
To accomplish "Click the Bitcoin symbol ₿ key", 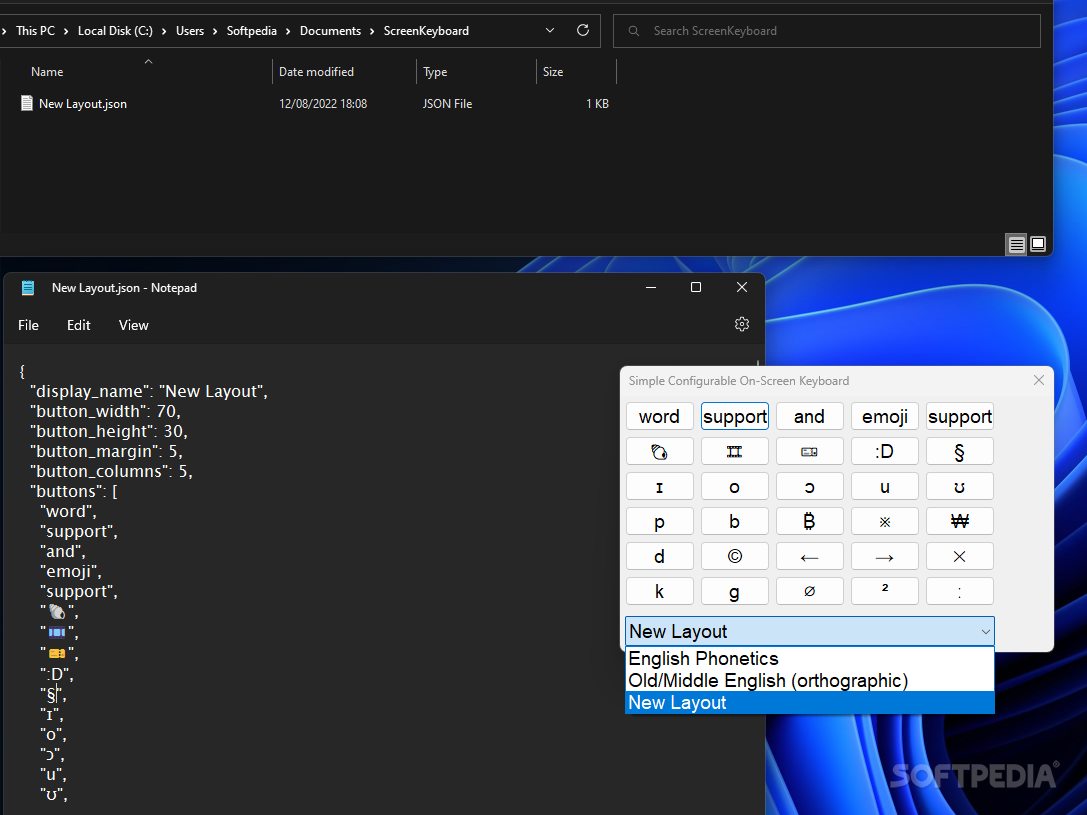I will 809,521.
